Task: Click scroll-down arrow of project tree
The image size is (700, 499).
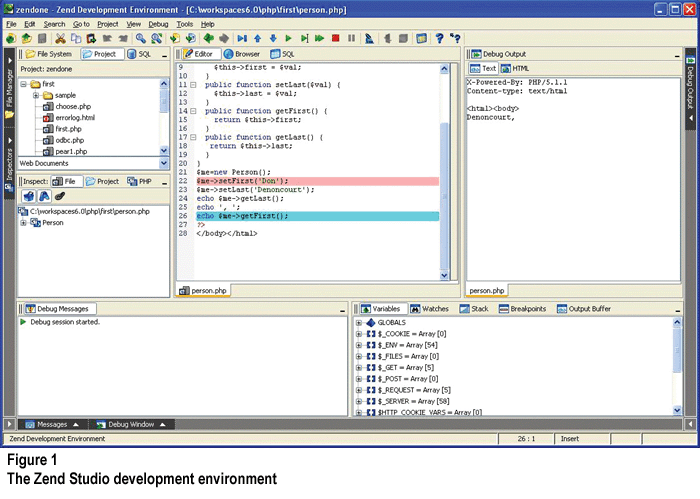Action: point(163,151)
